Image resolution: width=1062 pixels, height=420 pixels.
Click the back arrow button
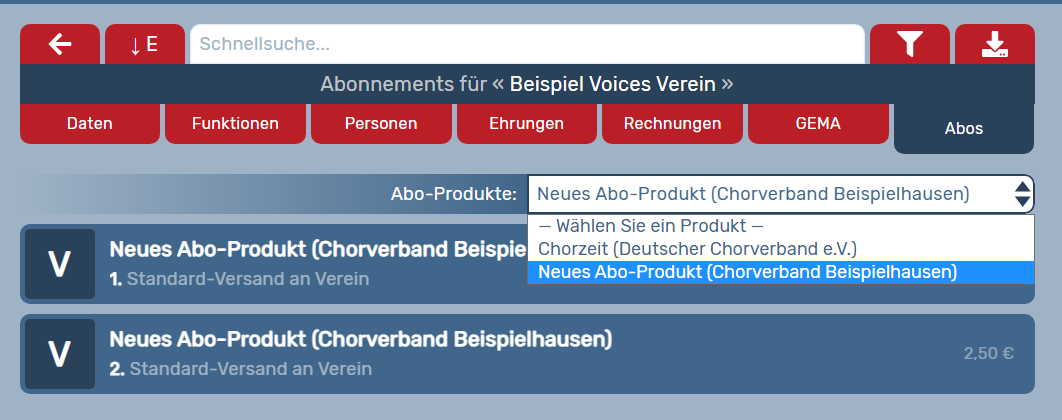click(x=60, y=45)
